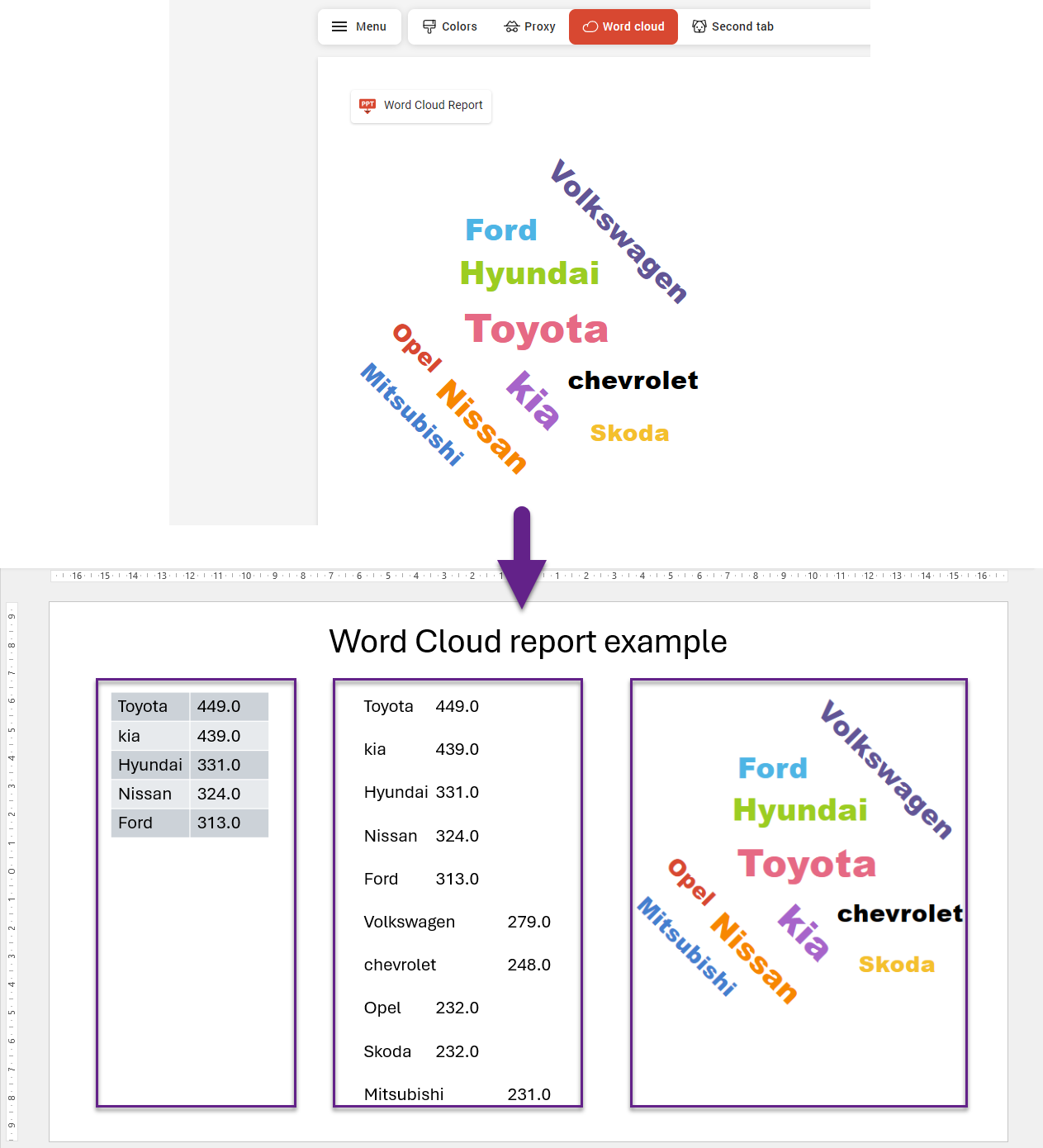Click the diagonal Volkswagen word
Viewport: 1043px width, 1148px height.
[x=618, y=233]
